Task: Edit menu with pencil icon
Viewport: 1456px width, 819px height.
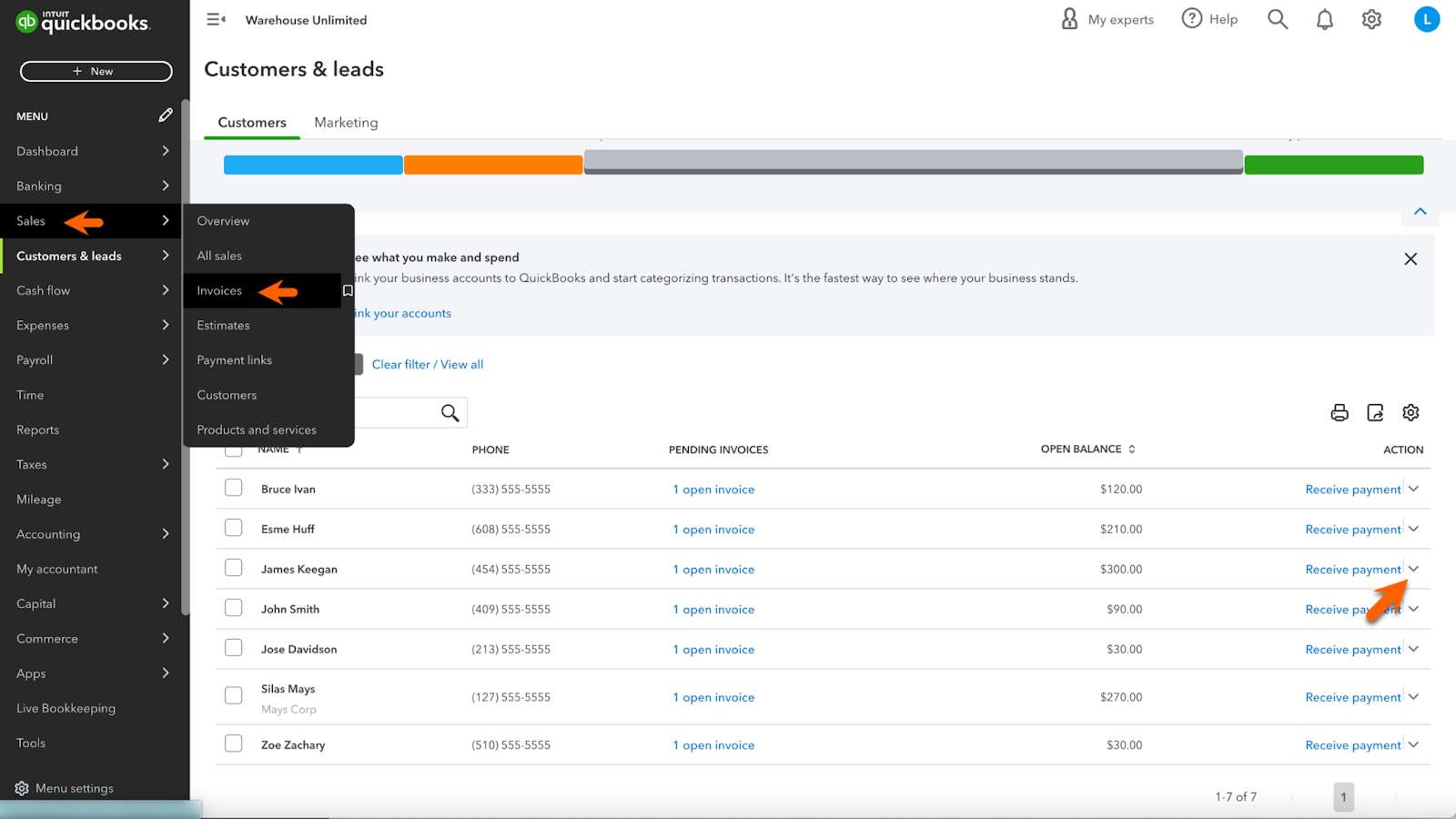Action: pyautogui.click(x=166, y=115)
